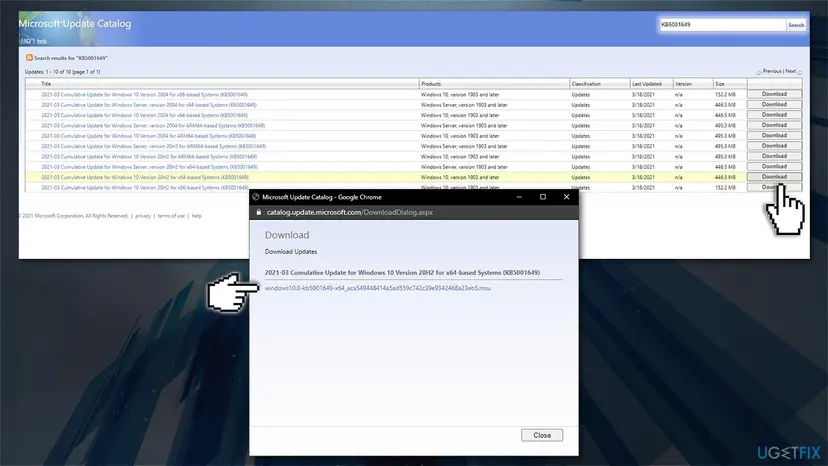Click the bold KB5001649 update title in dialog
The height and width of the screenshot is (466, 828).
tap(402, 273)
